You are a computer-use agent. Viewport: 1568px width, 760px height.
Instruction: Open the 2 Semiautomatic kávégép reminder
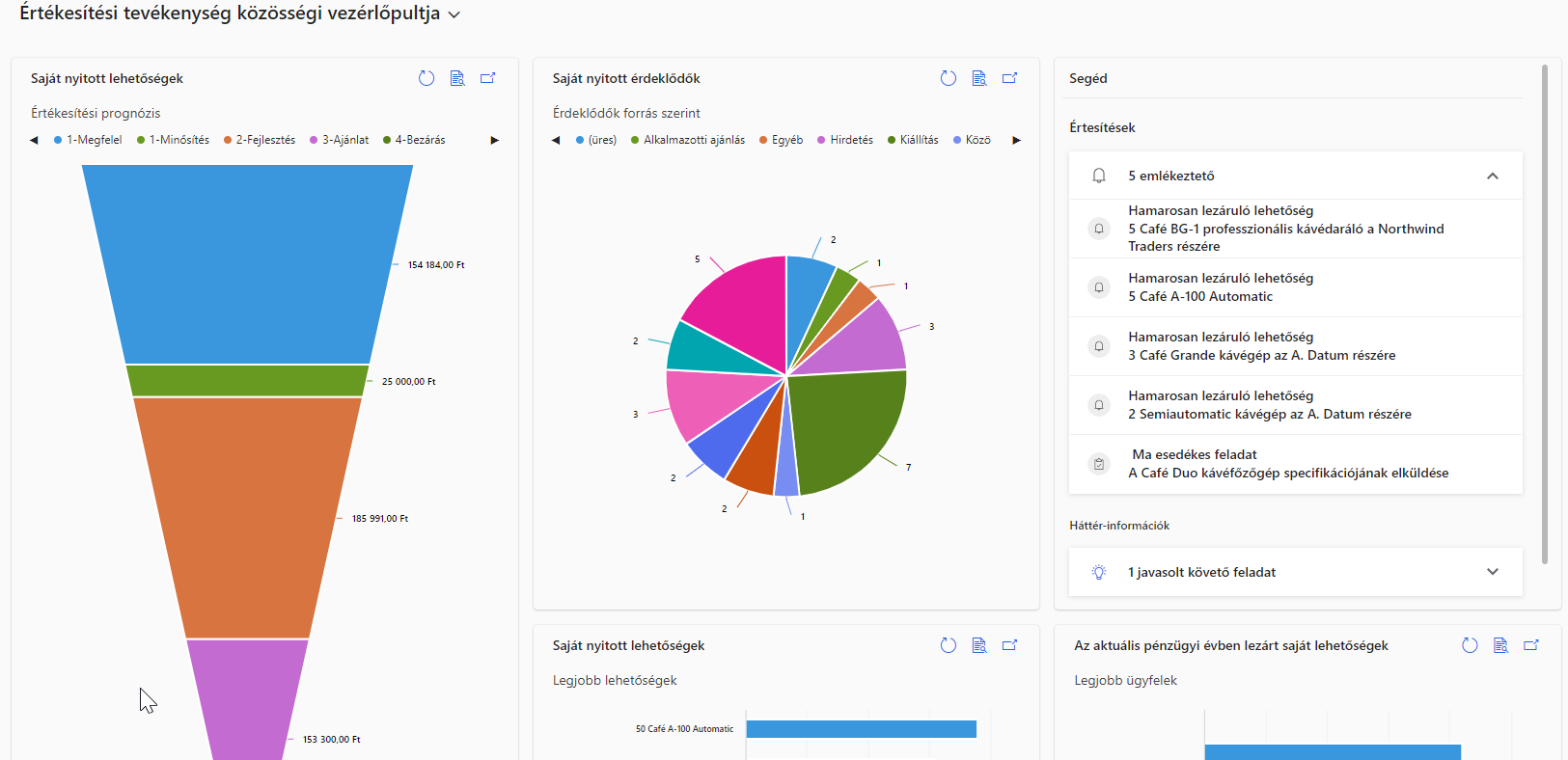(x=1296, y=405)
